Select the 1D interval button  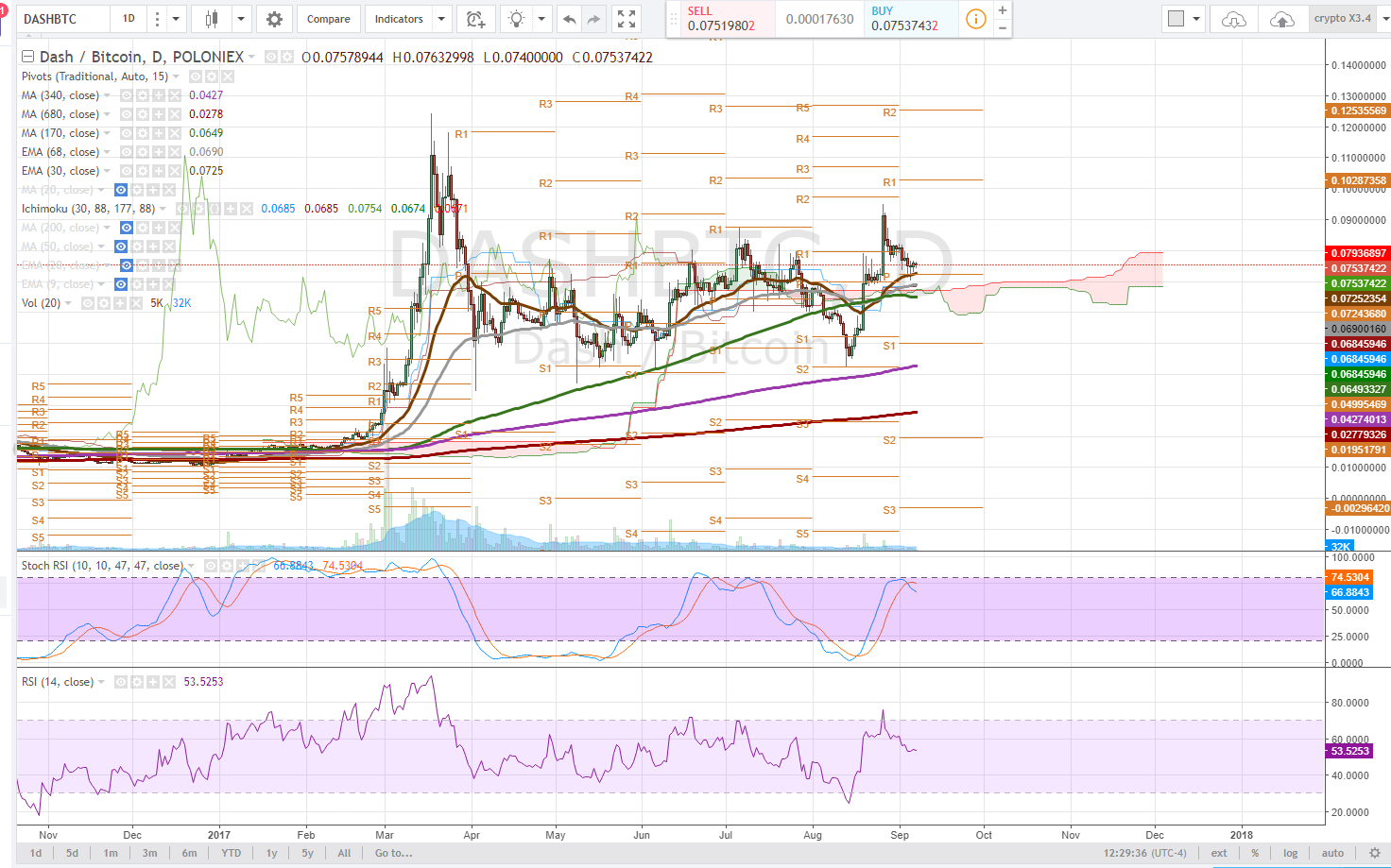click(129, 19)
